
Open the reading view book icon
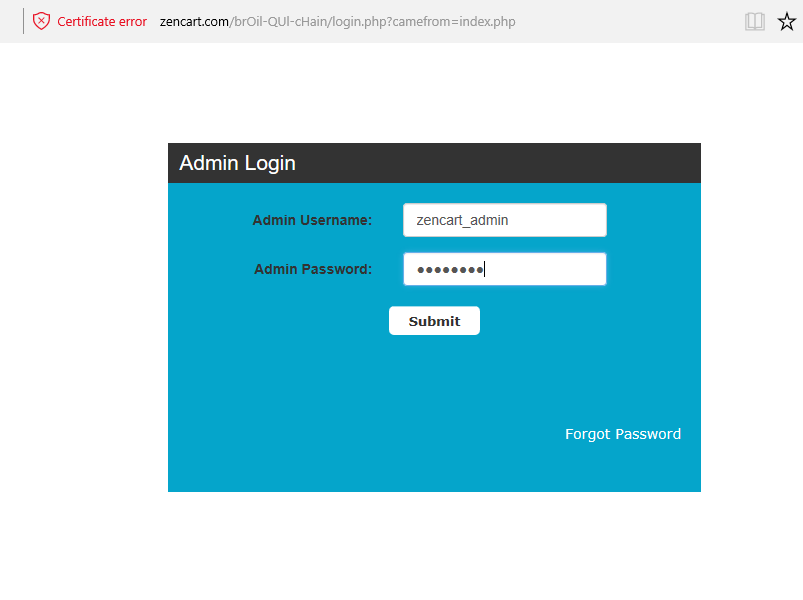click(755, 21)
